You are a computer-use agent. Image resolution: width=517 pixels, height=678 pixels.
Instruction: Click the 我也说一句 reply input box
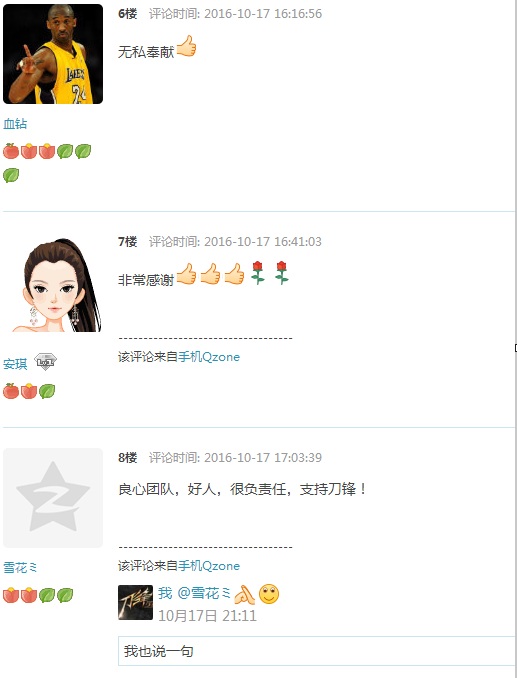pos(317,651)
